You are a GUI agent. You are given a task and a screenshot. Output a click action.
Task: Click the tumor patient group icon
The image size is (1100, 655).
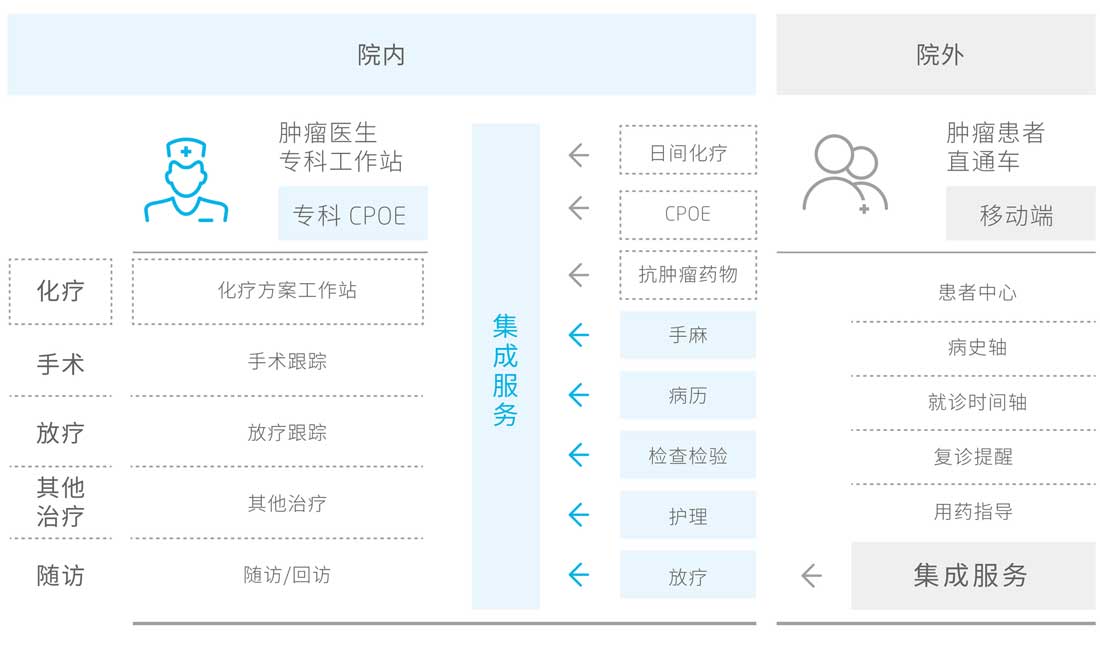point(846,174)
